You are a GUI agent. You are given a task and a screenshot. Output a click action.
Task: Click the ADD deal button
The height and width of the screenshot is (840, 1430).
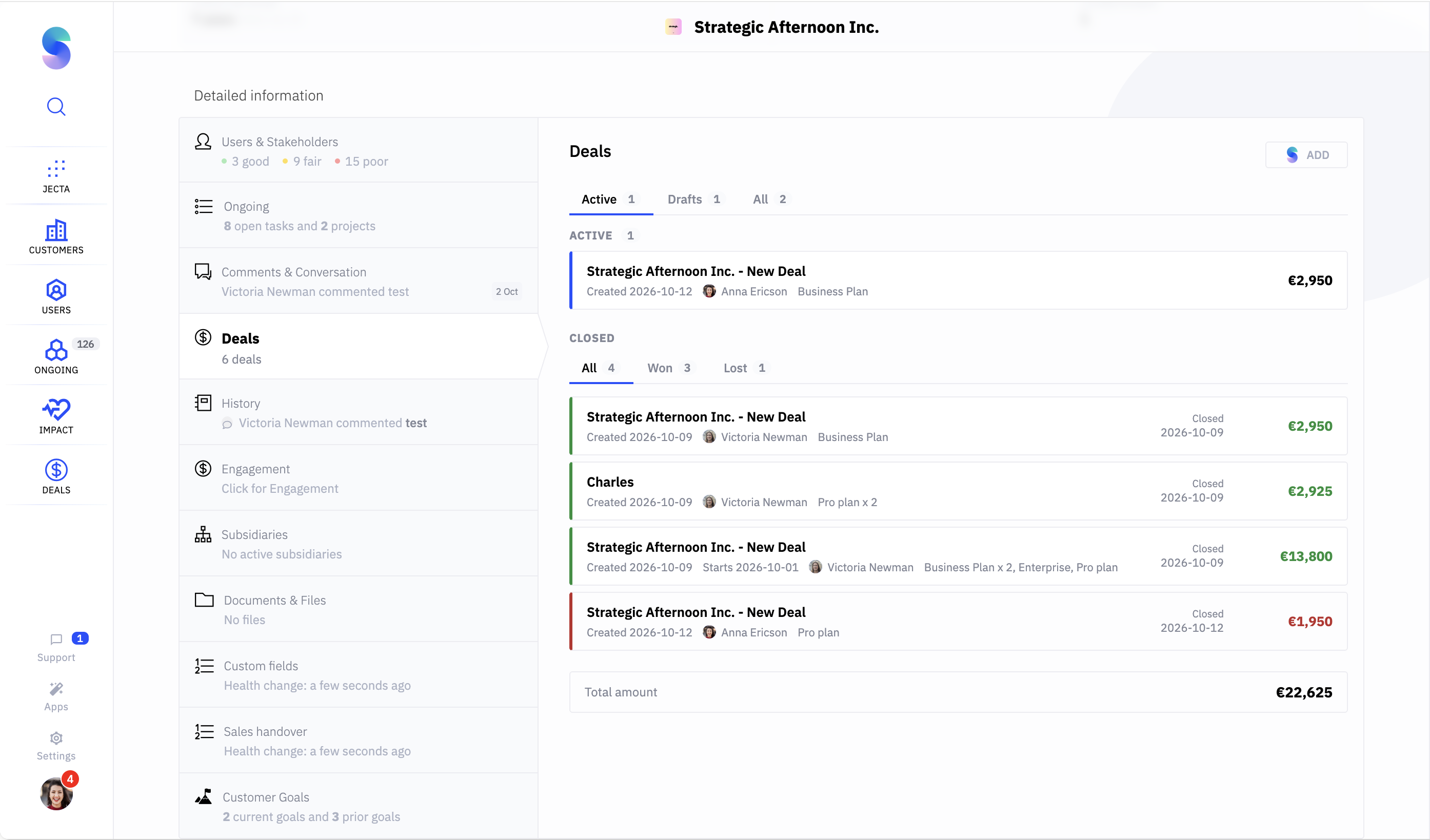click(1306, 155)
